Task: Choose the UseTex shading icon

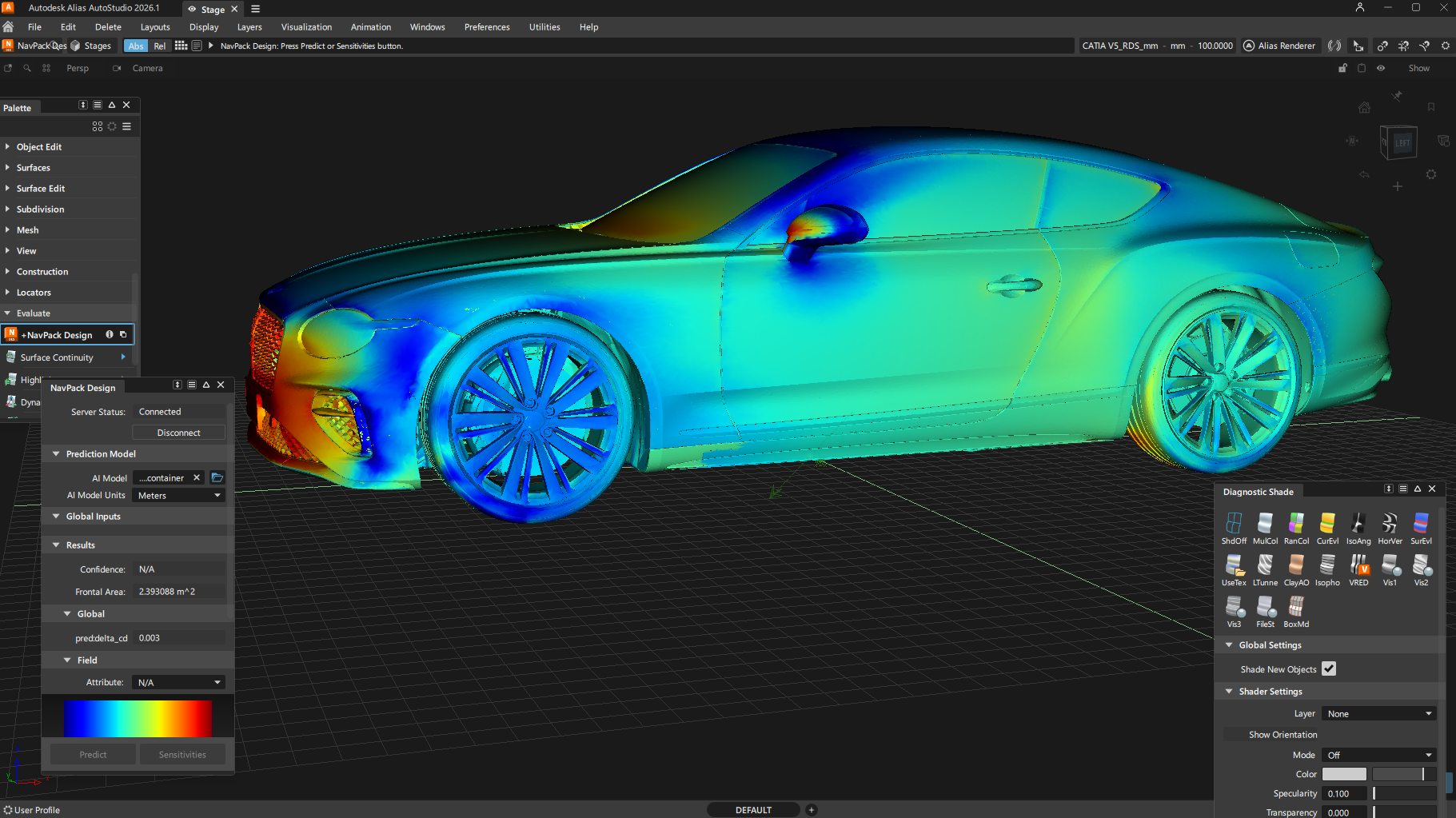Action: tap(1234, 566)
